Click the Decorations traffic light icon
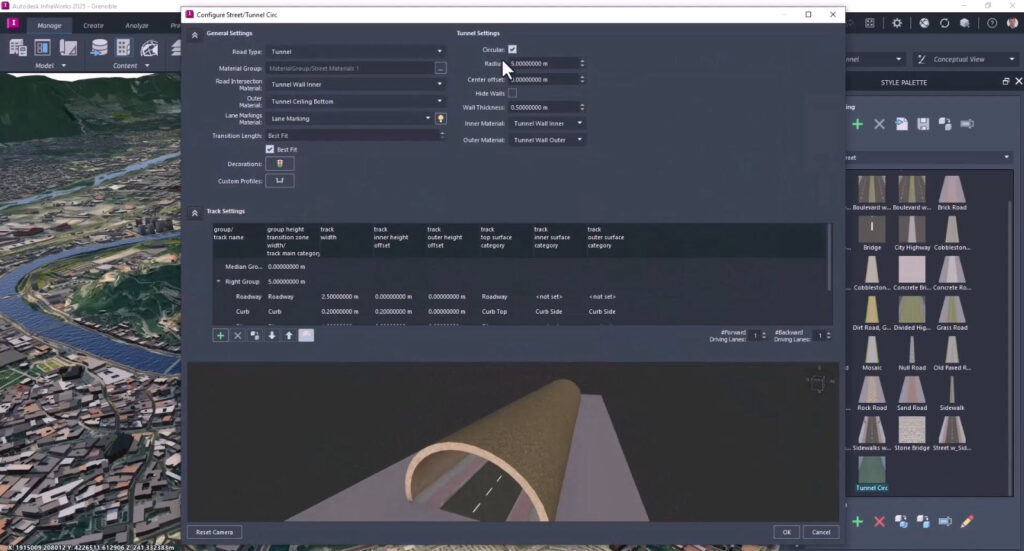The width and height of the screenshot is (1024, 551). coord(280,164)
